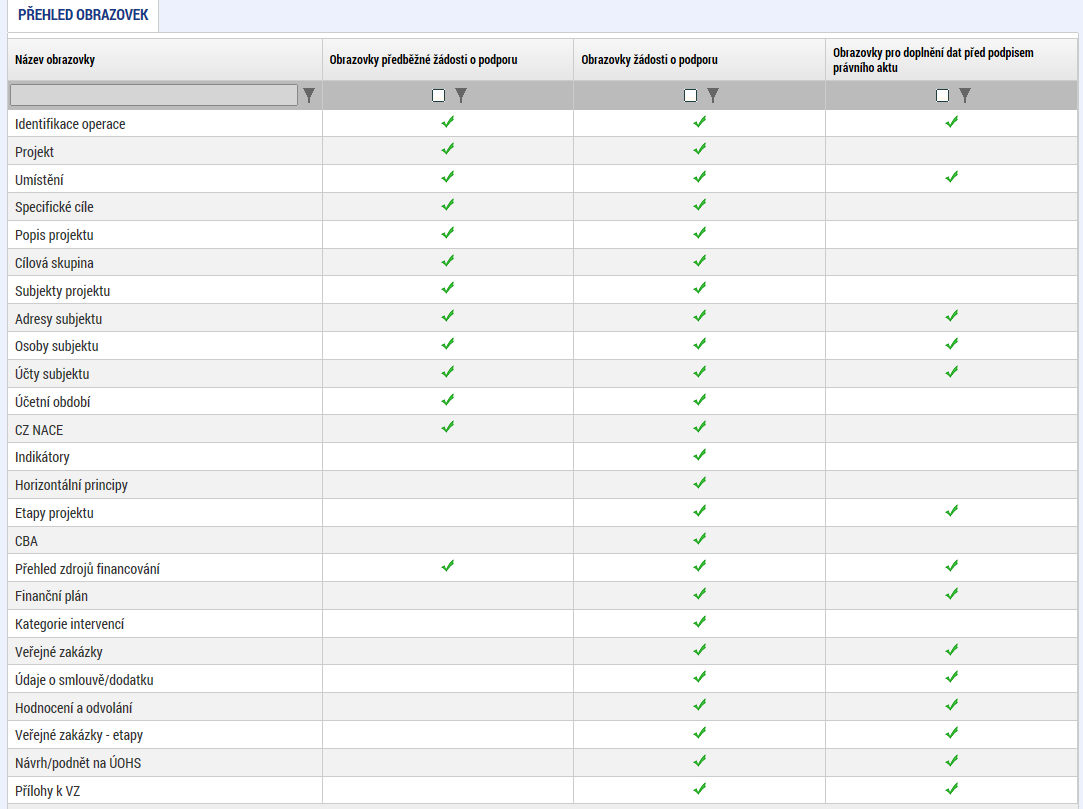
Task: Select the Hodnocení a odvolání row
Action: (543, 707)
